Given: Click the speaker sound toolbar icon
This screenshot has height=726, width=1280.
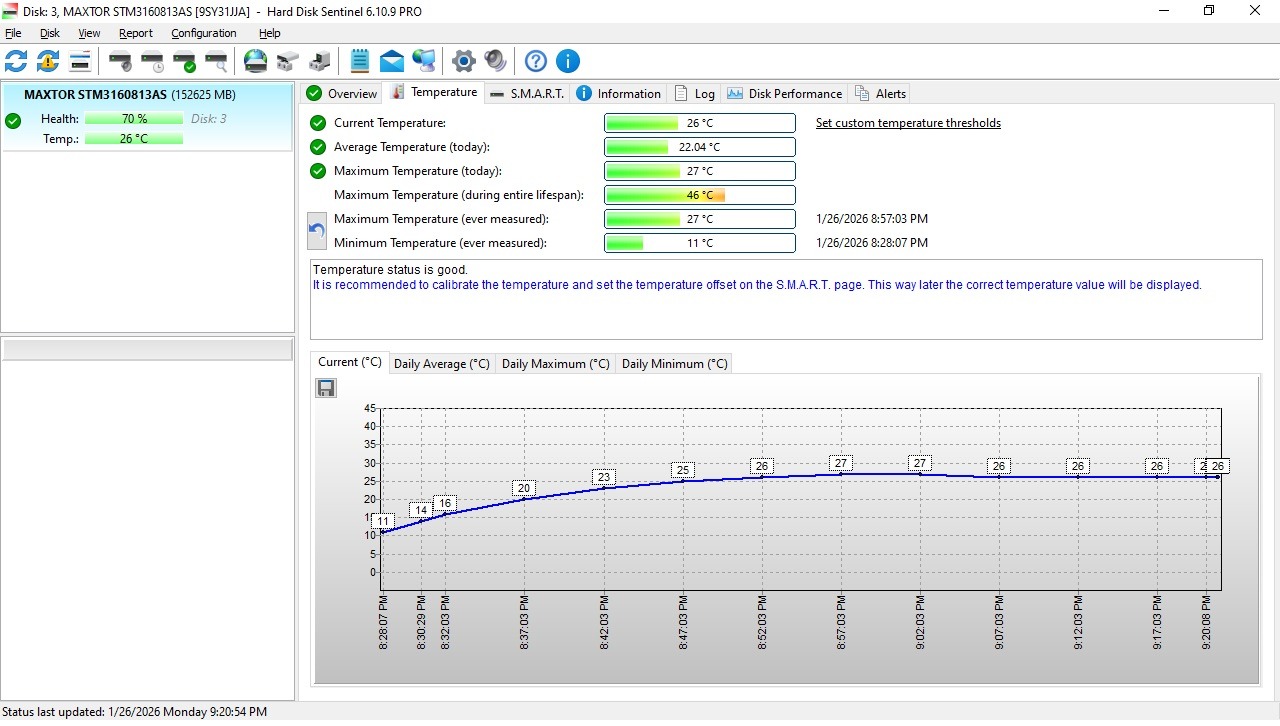Looking at the screenshot, I should coord(495,61).
